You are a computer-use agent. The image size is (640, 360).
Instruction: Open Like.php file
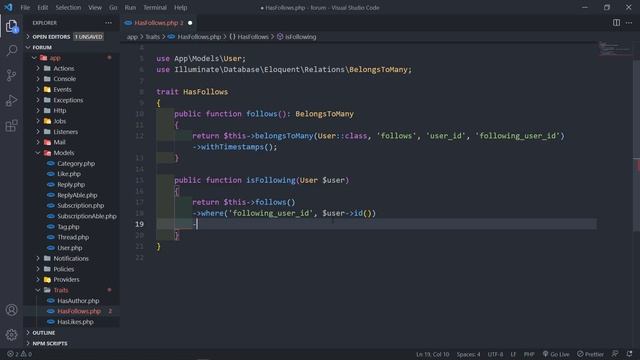pyautogui.click(x=71, y=174)
